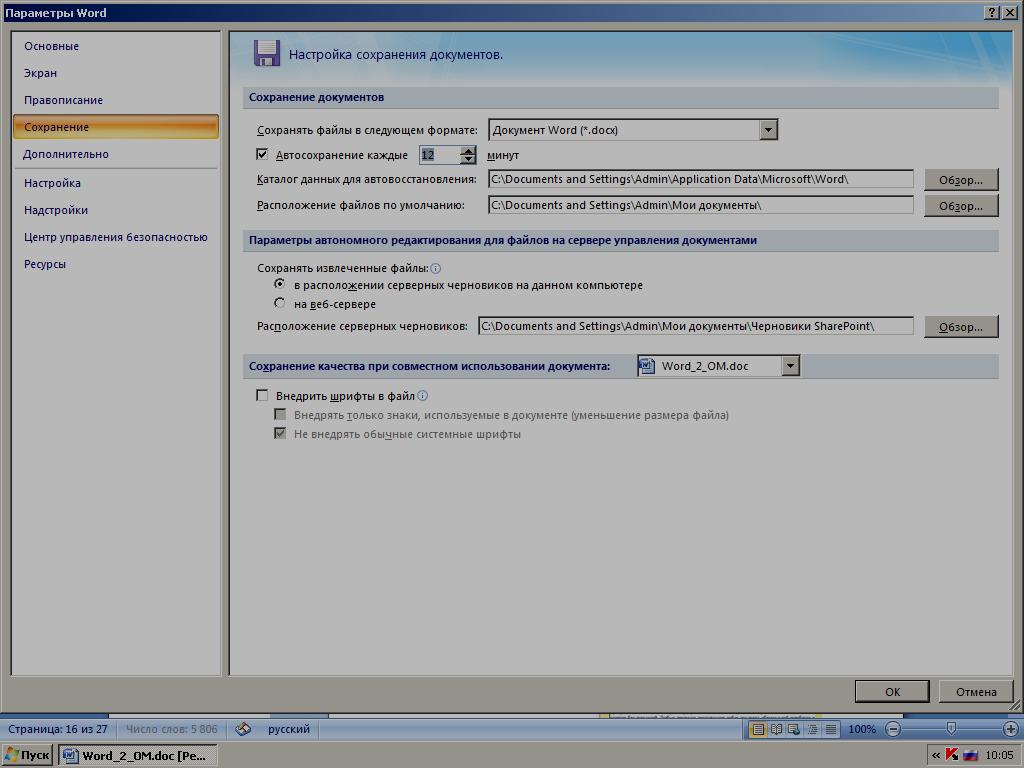Click the 'Отмена' cancel button
This screenshot has width=1024, height=768.
pyautogui.click(x=976, y=692)
